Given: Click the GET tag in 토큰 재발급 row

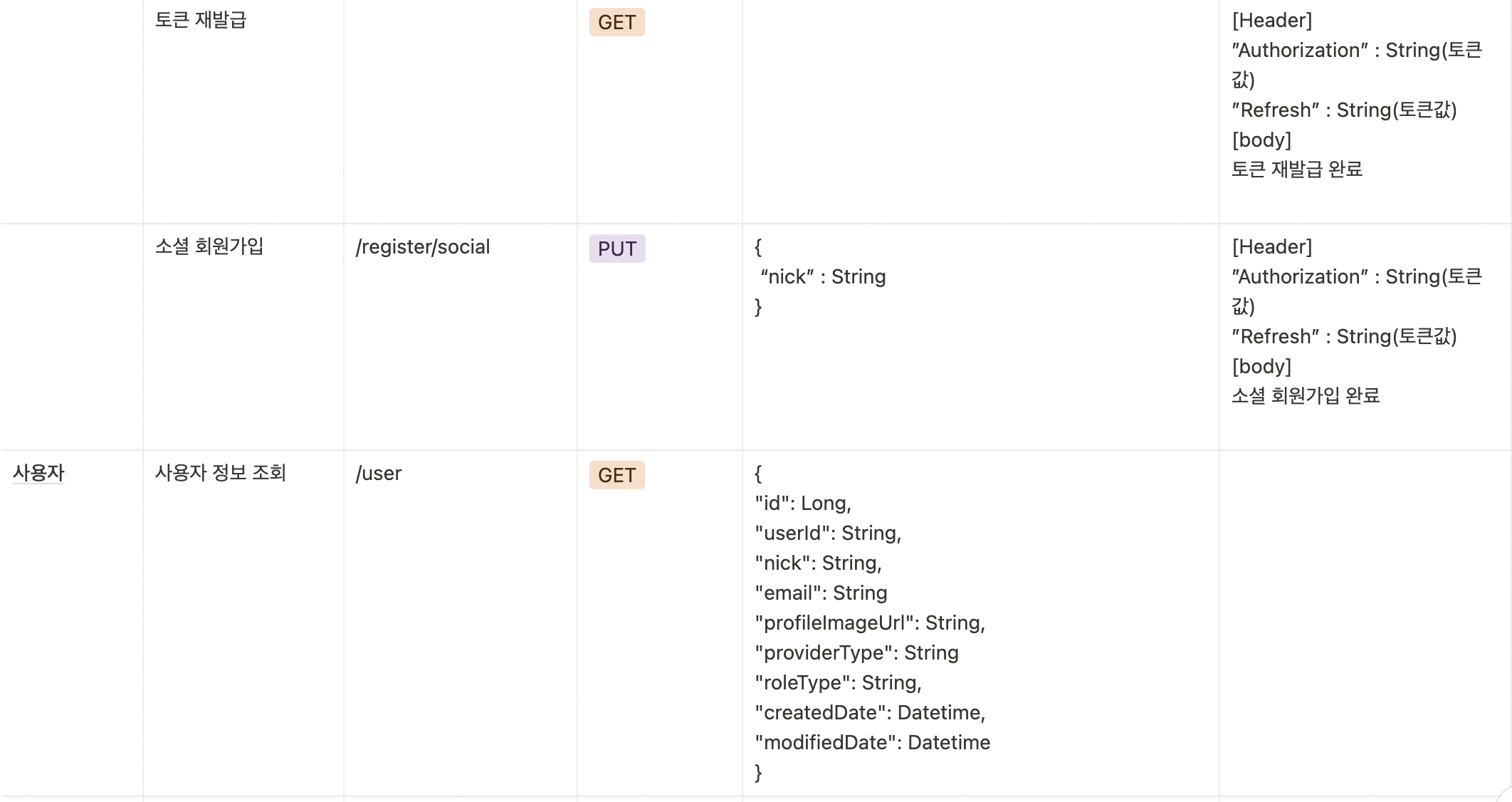Looking at the screenshot, I should [616, 22].
